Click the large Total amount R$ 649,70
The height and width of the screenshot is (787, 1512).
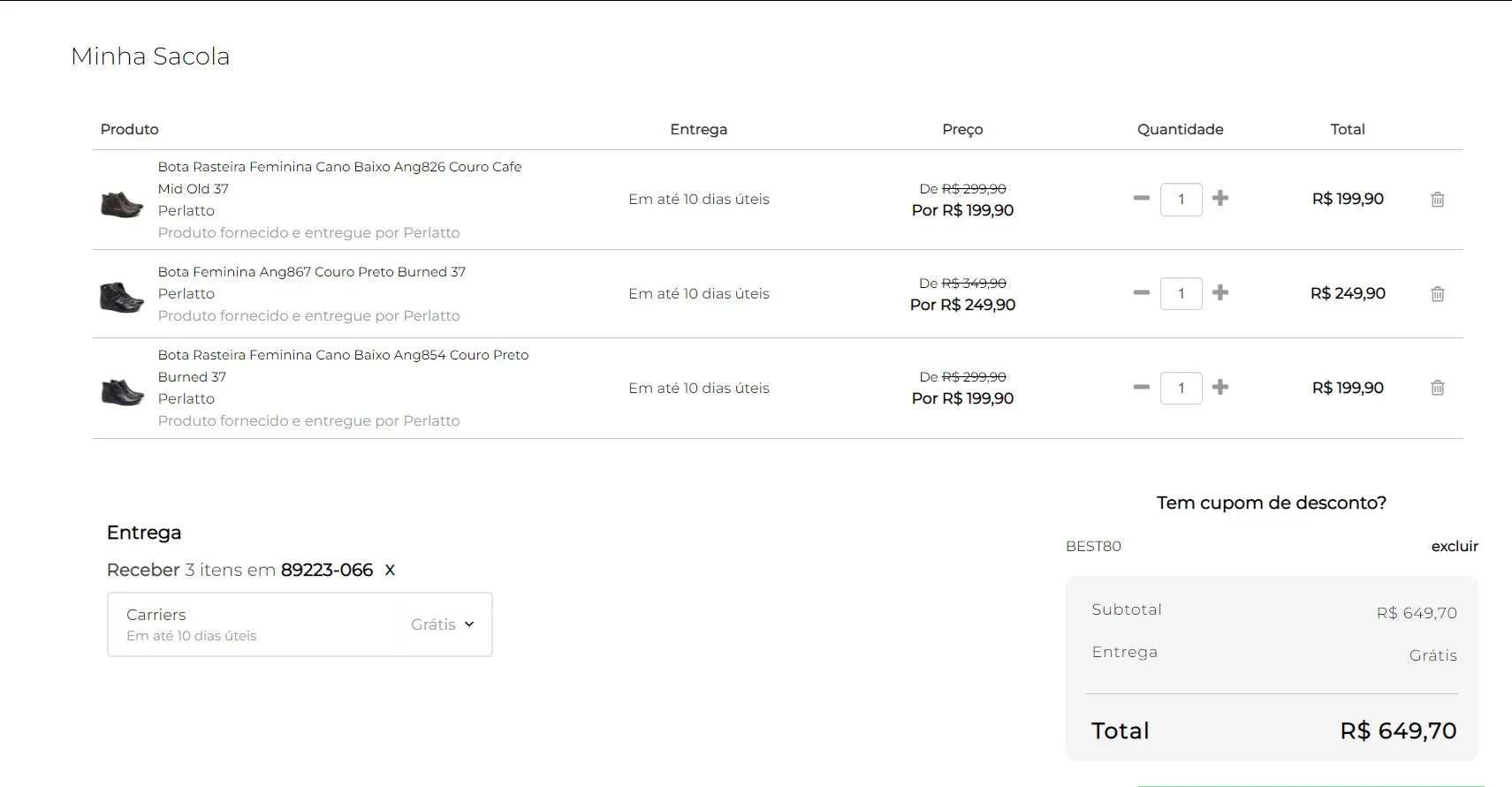point(1398,730)
